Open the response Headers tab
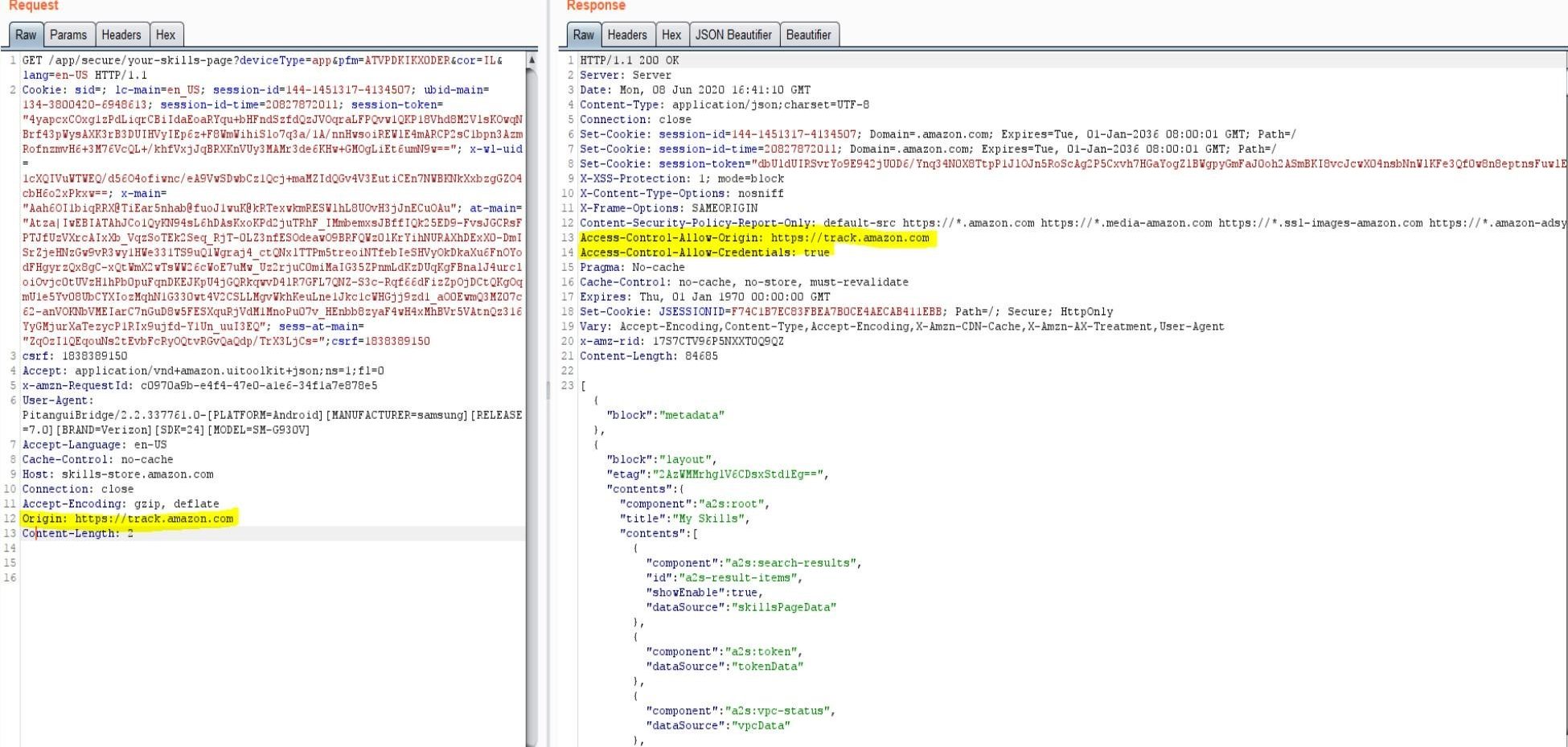Image resolution: width=1568 pixels, height=747 pixels. [627, 35]
